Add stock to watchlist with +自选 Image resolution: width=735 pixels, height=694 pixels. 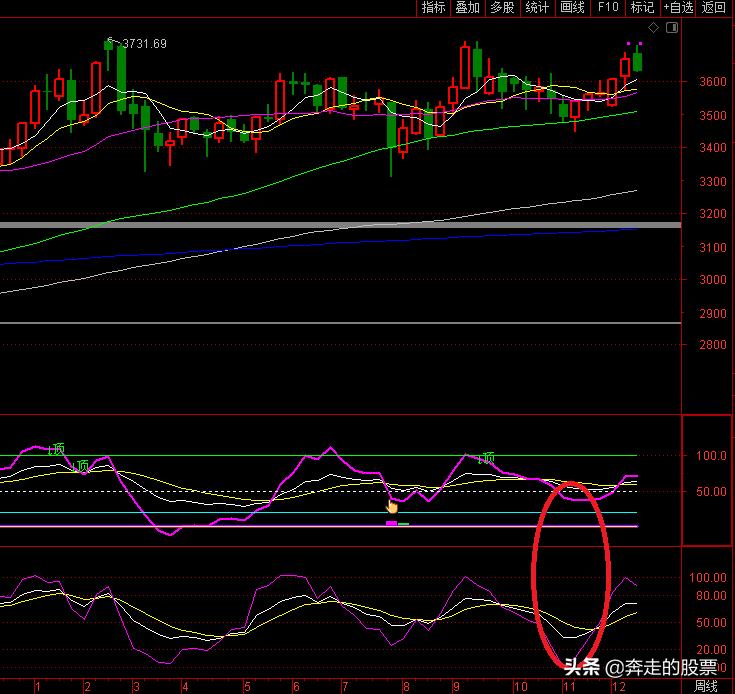click(x=677, y=8)
